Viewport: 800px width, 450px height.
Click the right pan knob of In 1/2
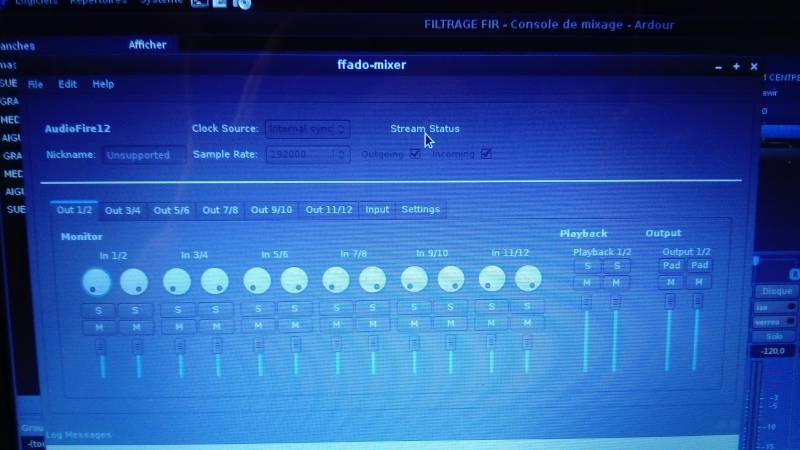134,282
